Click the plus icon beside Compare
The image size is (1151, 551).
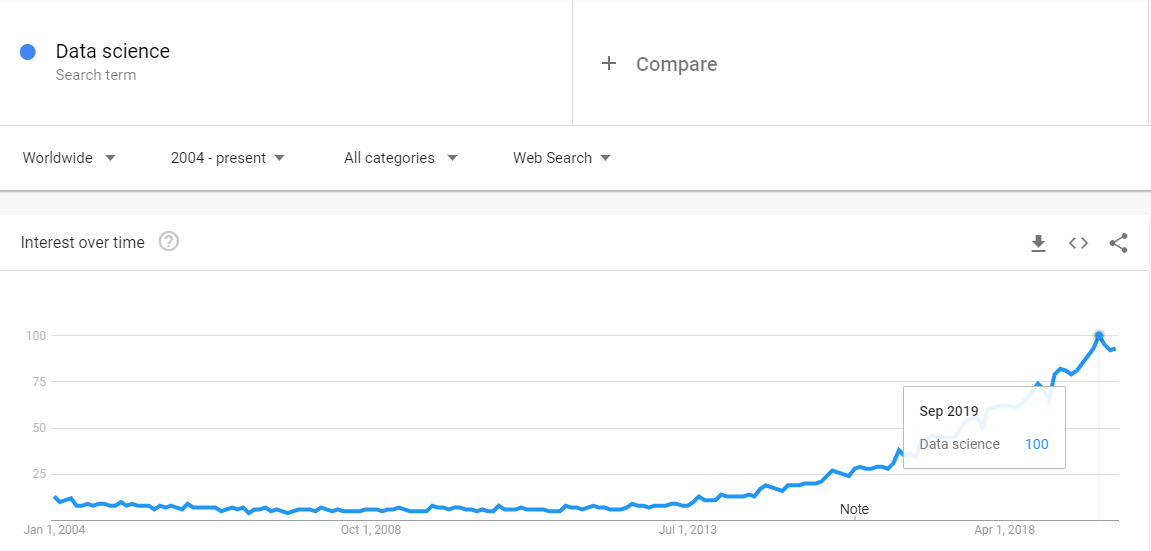[609, 64]
